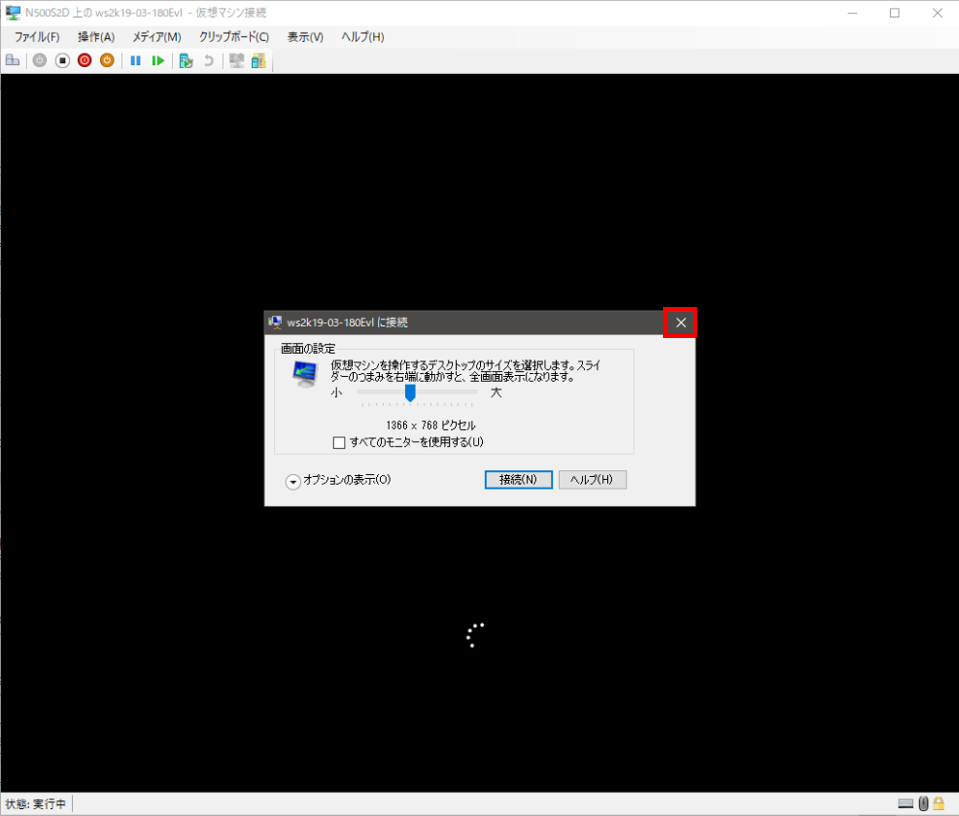
Task: Shut down the guest operating system
Action: (85, 61)
